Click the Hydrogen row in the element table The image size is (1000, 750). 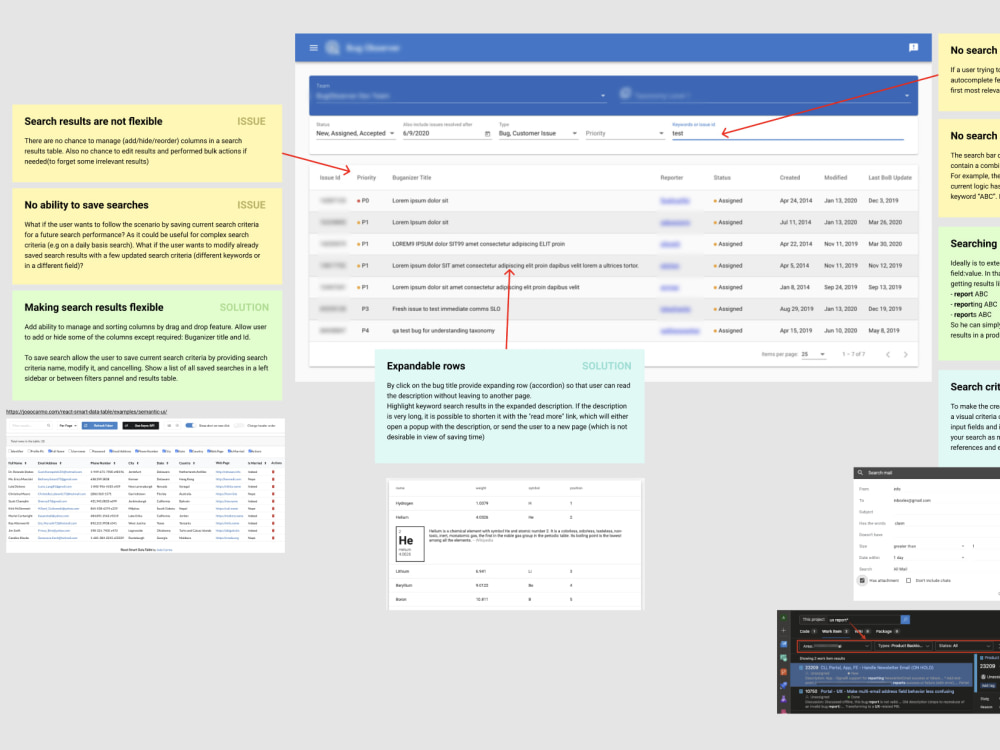(x=515, y=503)
